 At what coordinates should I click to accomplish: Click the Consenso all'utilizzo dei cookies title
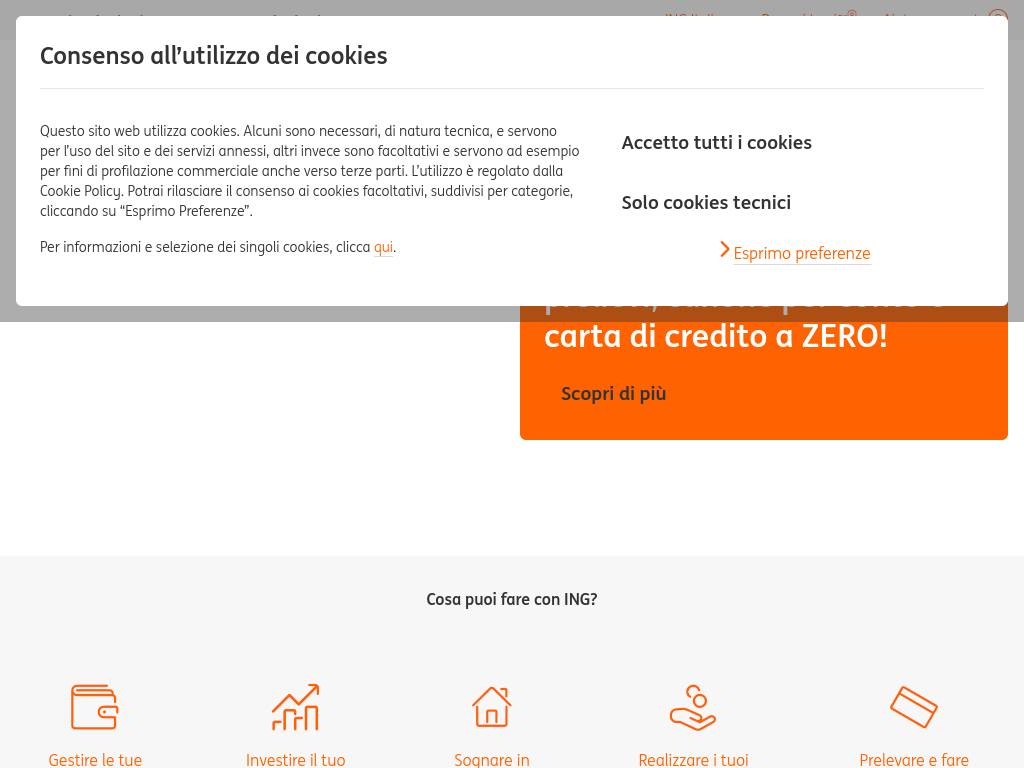click(x=213, y=56)
